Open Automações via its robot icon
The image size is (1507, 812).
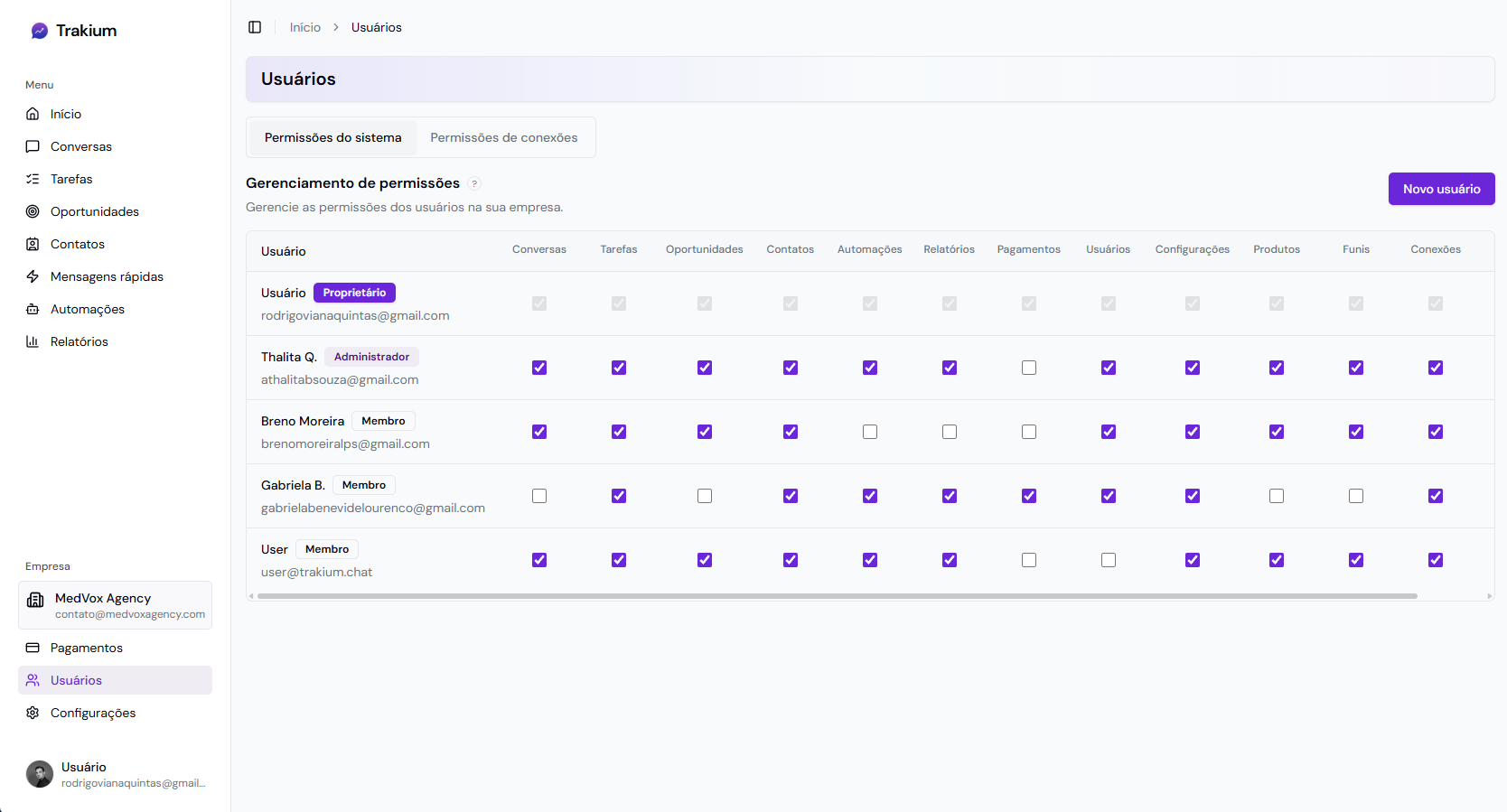(x=33, y=309)
